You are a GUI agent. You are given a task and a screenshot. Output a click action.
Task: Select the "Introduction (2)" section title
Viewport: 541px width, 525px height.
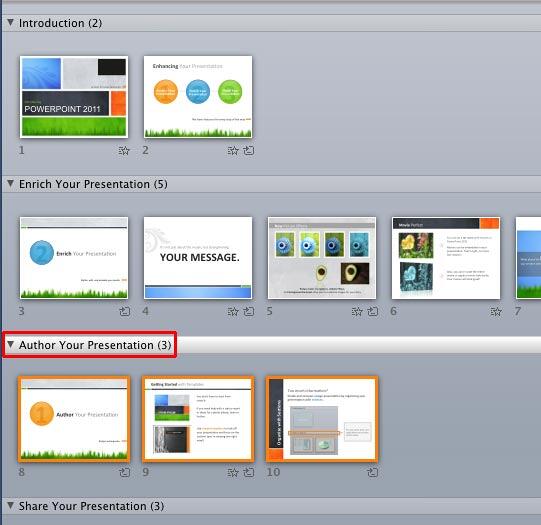60,23
